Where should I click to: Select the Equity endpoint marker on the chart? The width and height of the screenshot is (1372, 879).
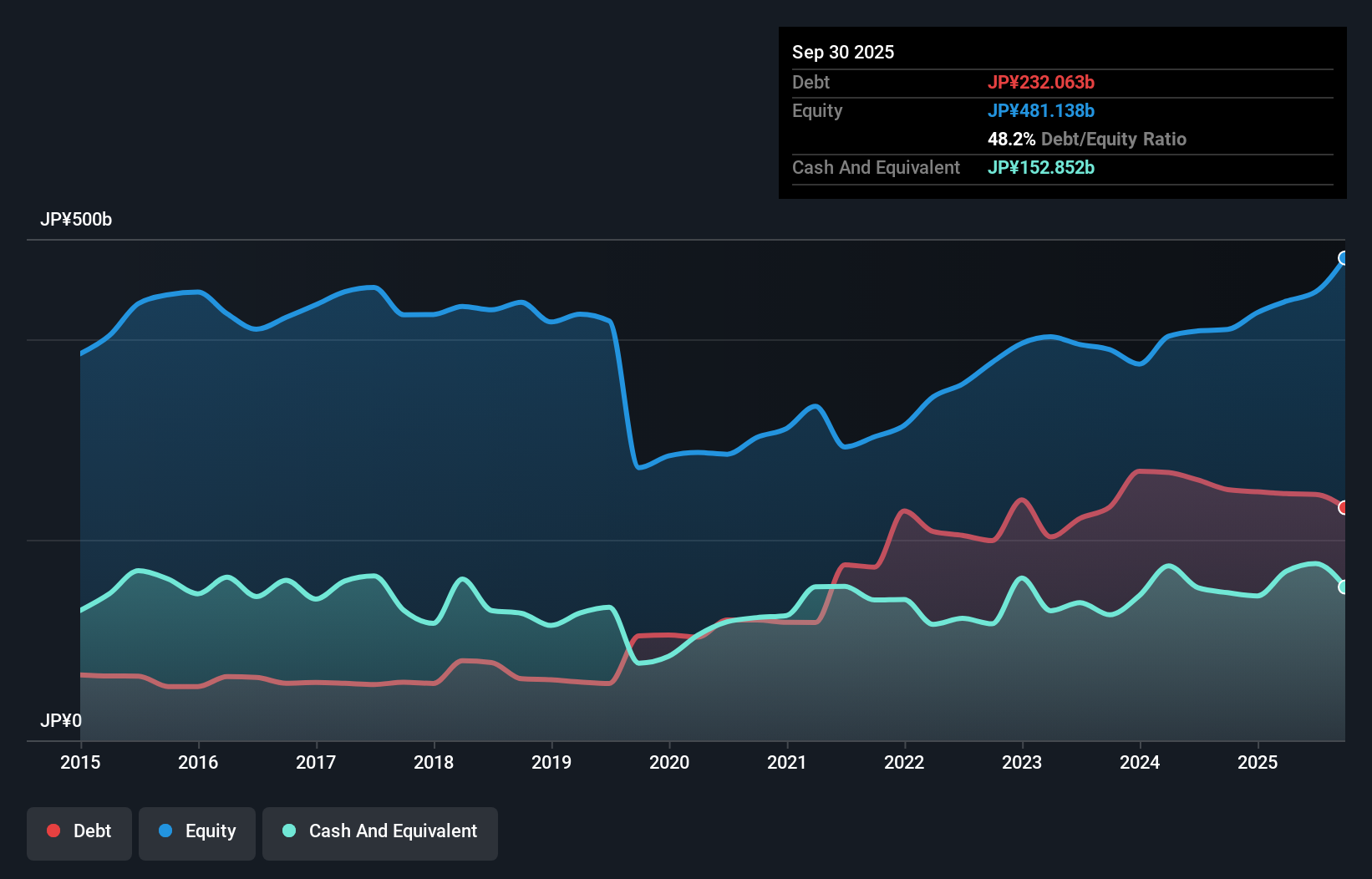[1343, 259]
